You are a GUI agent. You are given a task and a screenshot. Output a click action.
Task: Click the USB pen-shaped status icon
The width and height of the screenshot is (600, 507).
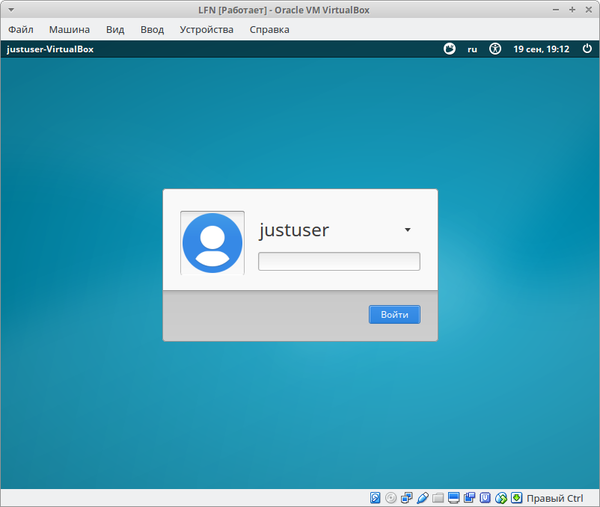point(422,497)
